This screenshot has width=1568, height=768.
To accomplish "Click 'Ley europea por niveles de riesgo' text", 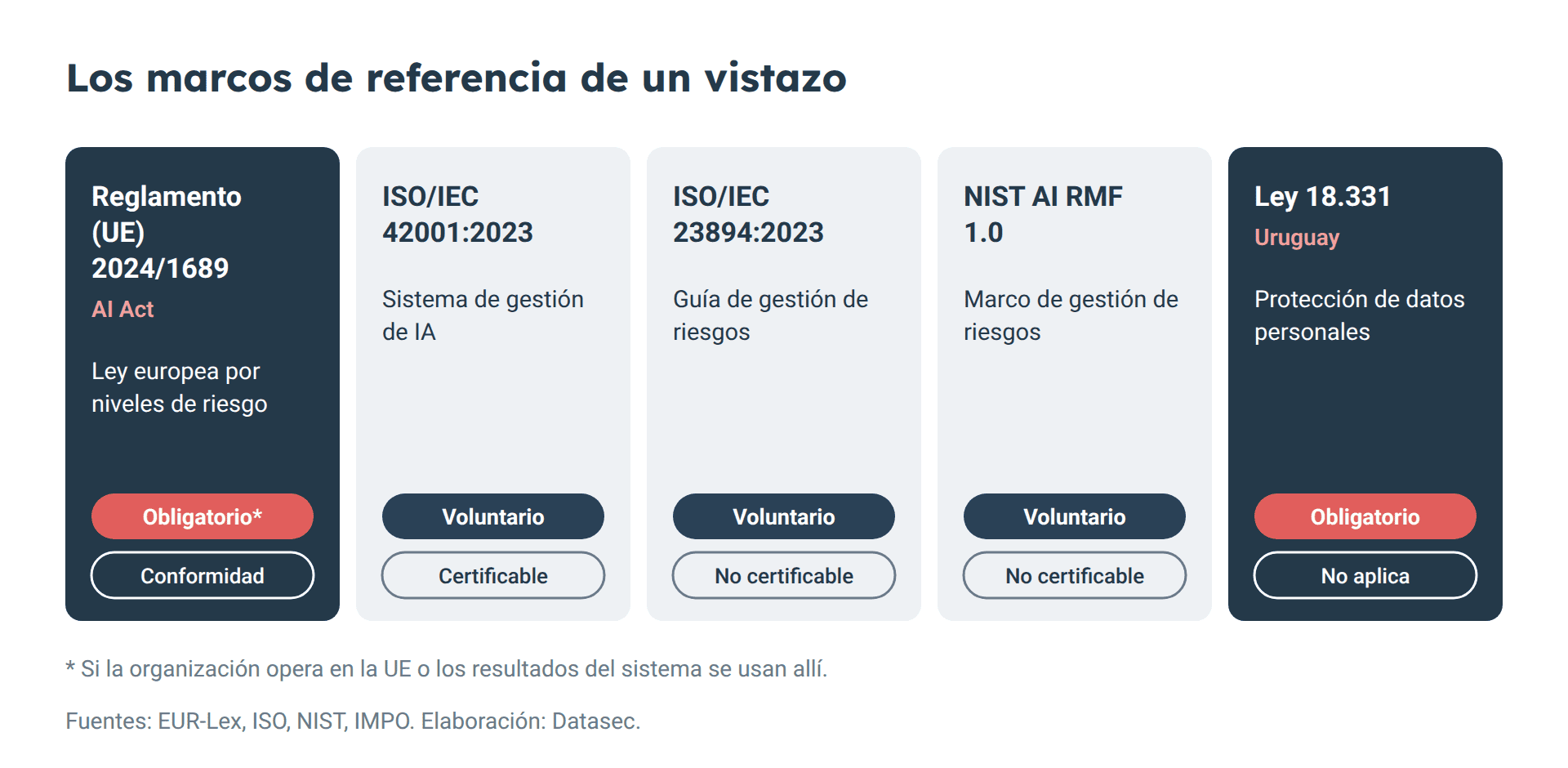I will (x=180, y=387).
